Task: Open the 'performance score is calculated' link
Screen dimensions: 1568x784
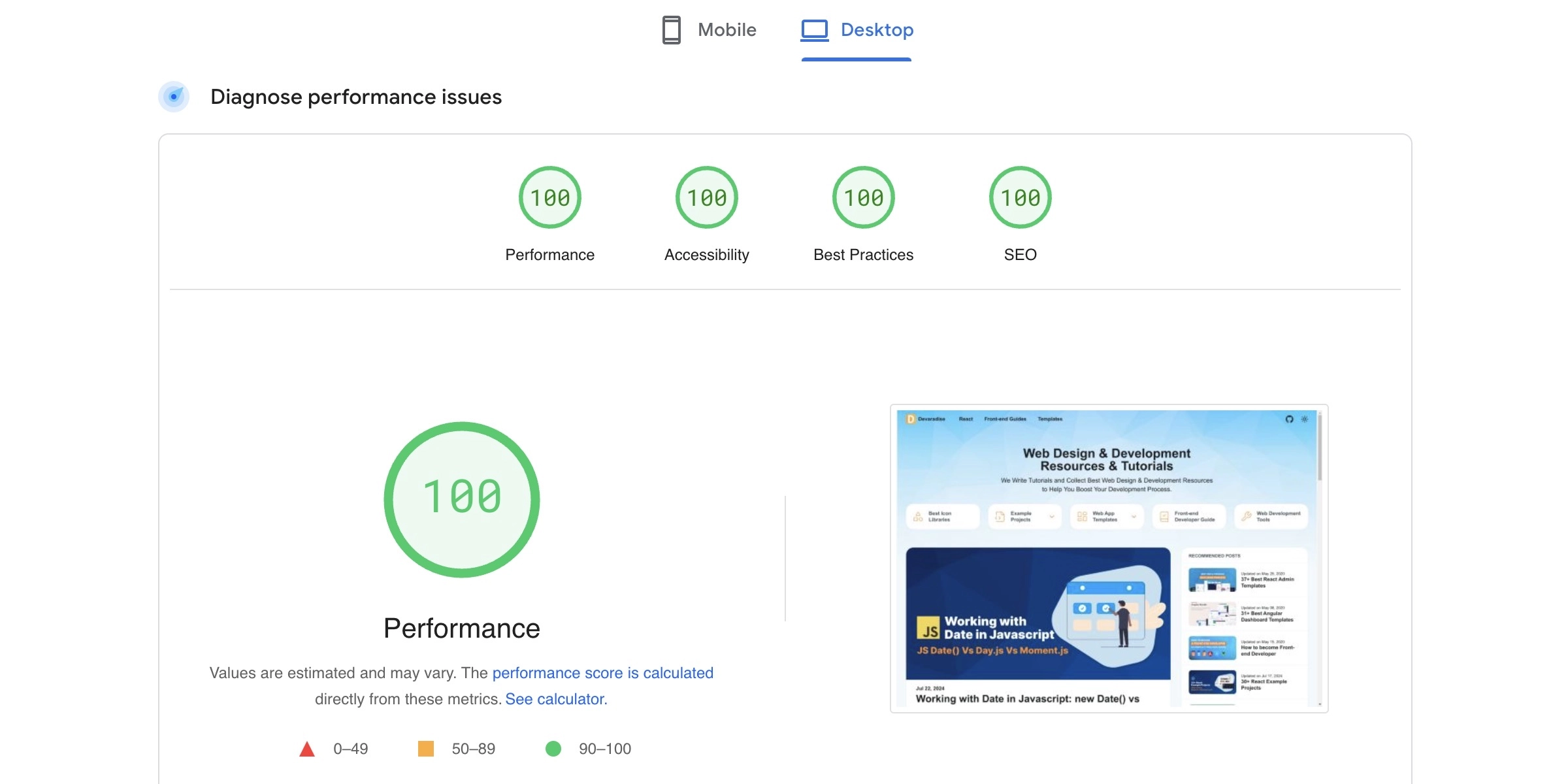Action: coord(602,673)
